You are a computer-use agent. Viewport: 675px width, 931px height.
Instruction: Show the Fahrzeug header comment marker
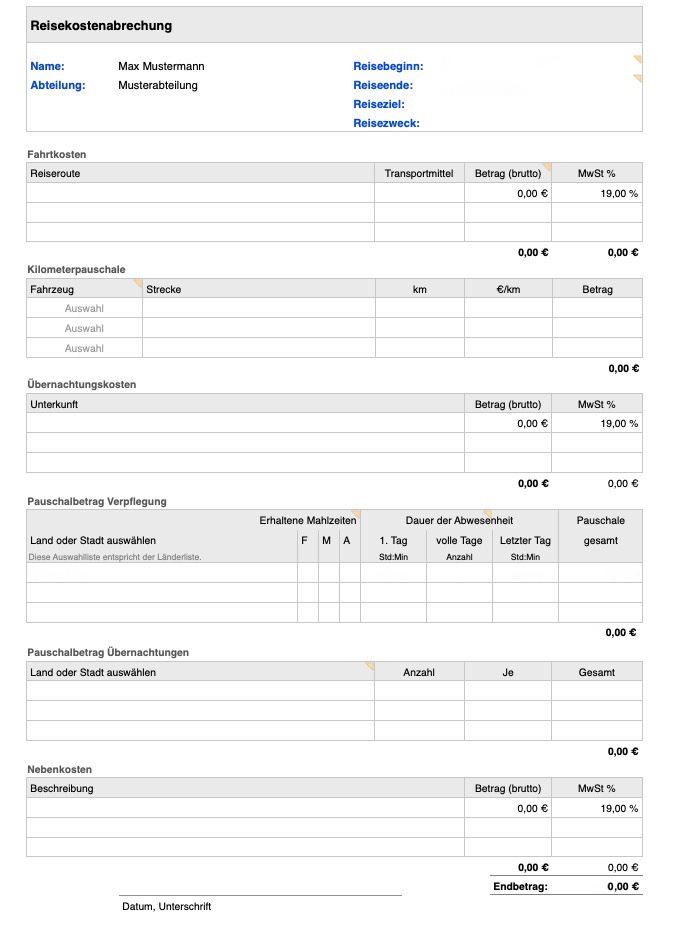pyautogui.click(x=138, y=283)
